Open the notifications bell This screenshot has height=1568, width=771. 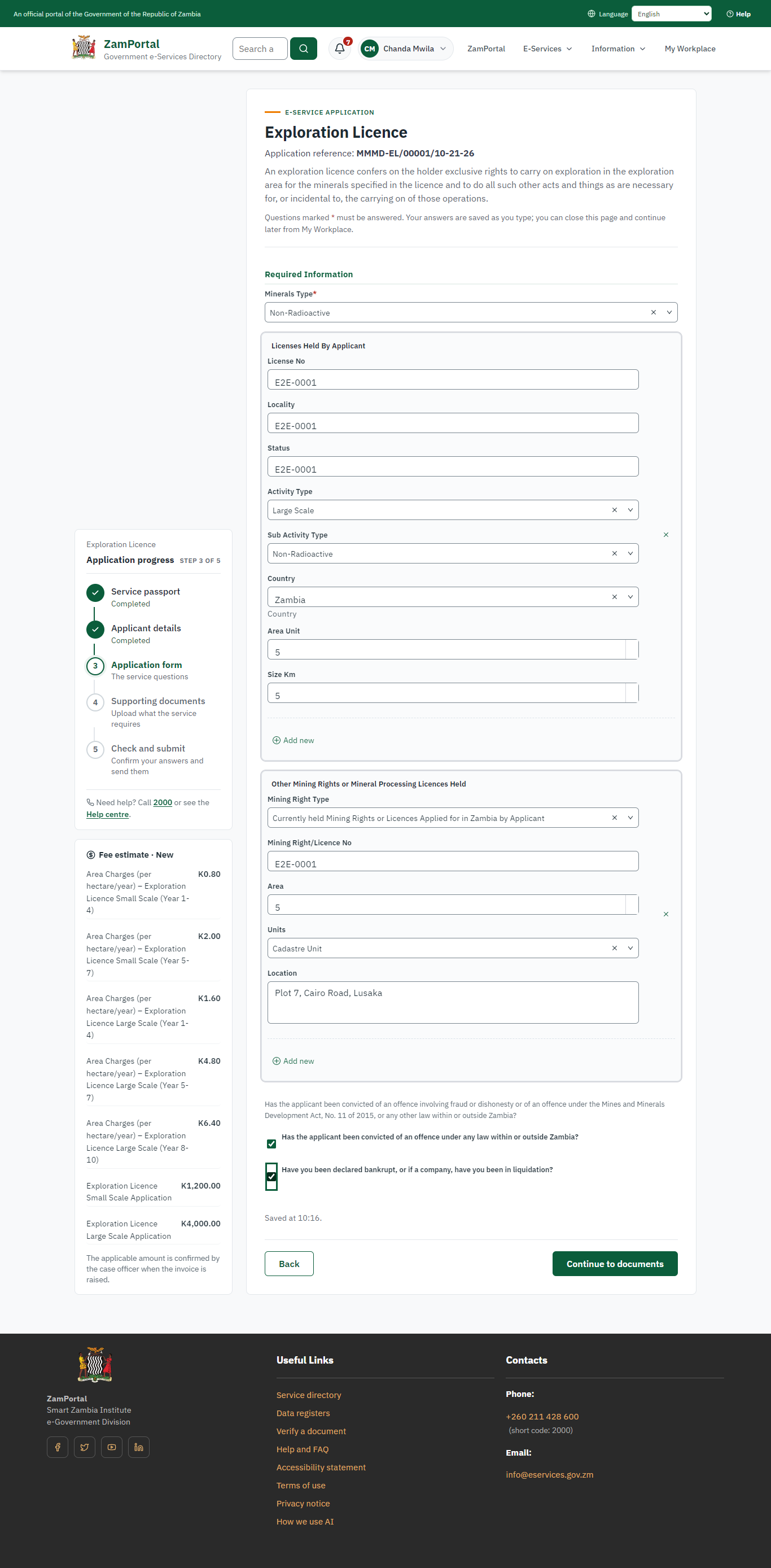(x=340, y=49)
